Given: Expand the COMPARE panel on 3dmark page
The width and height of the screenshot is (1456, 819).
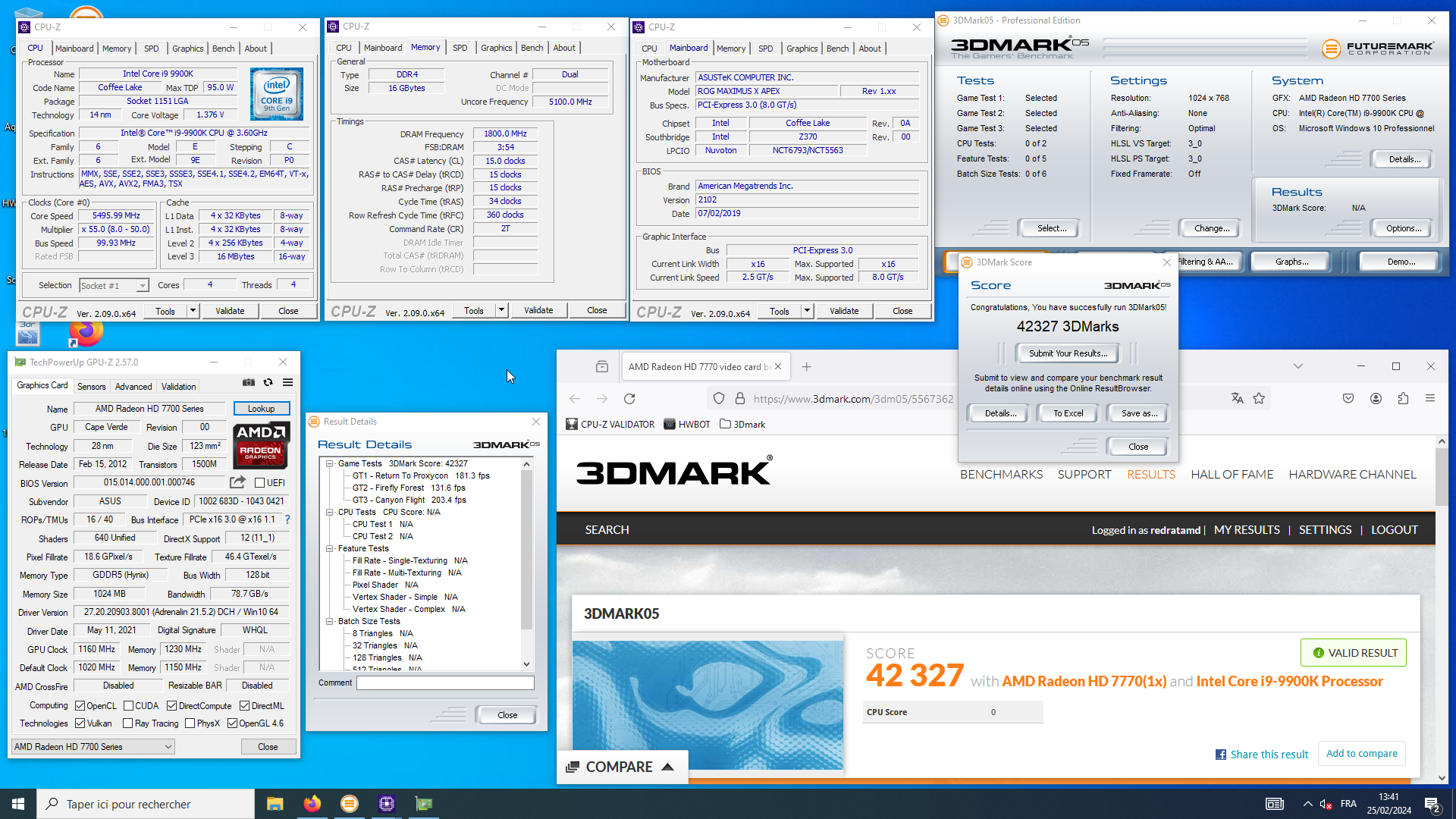Looking at the screenshot, I should click(622, 767).
